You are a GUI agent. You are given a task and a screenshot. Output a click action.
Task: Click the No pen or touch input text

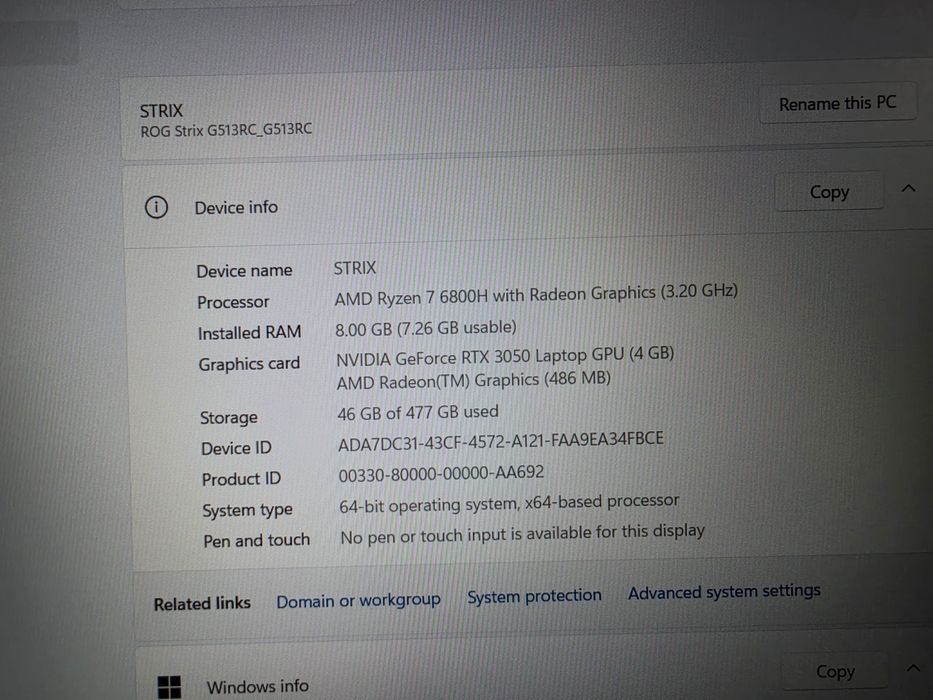[522, 534]
